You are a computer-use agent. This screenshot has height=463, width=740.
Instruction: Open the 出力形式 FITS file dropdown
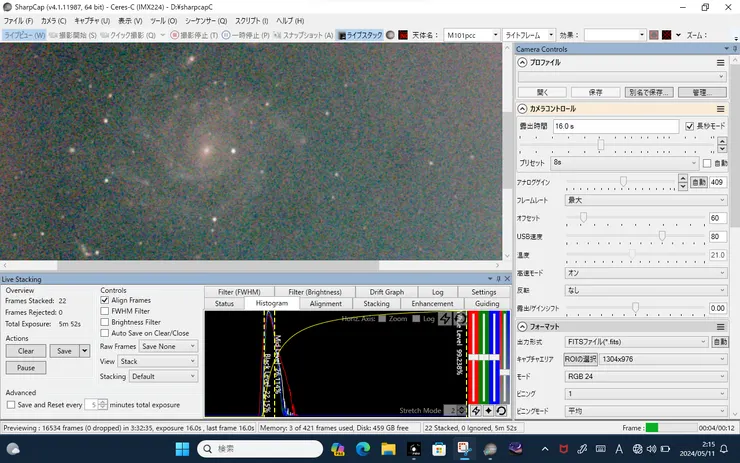[636, 342]
